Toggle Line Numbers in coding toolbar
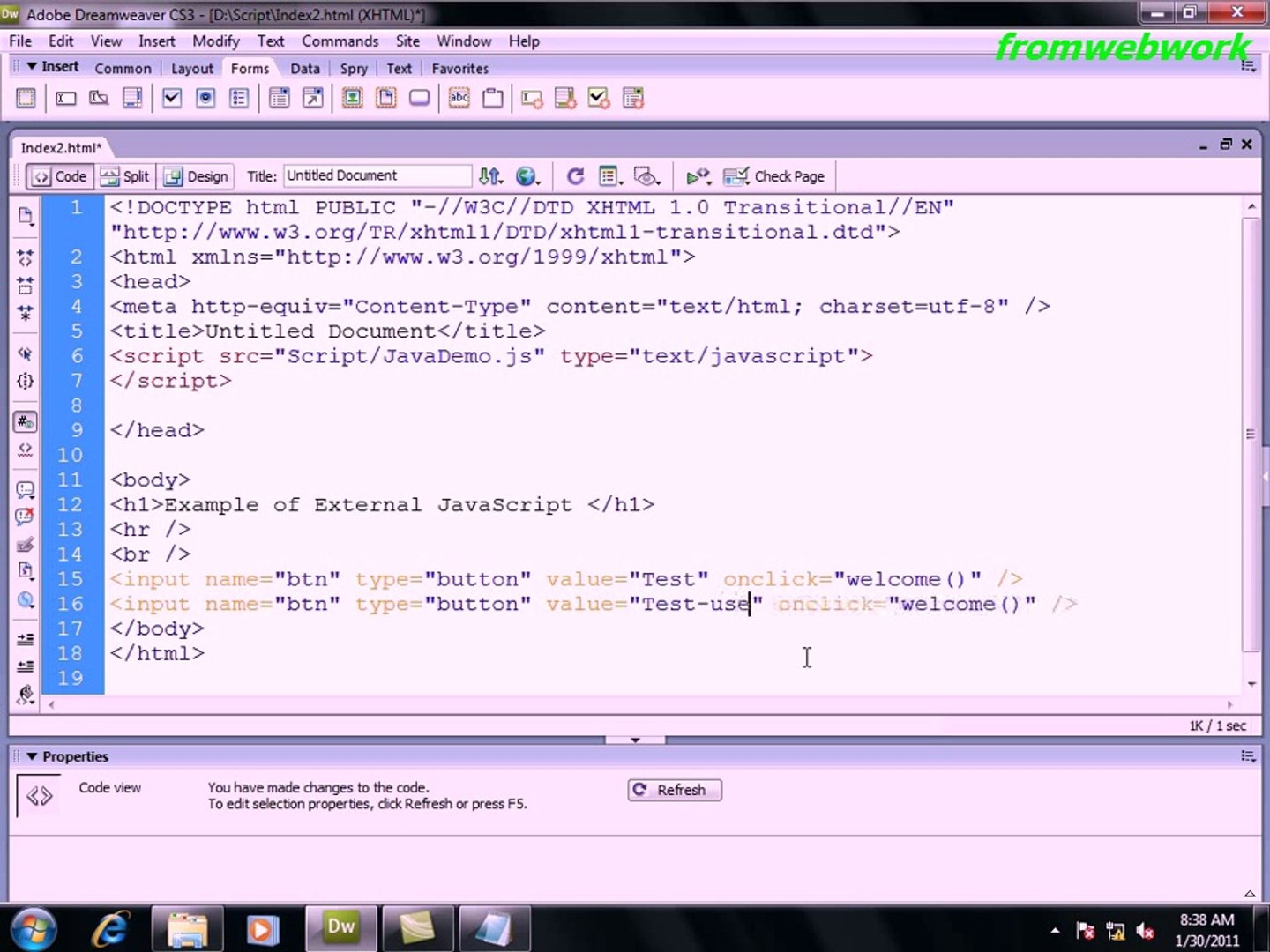This screenshot has width=1270, height=952. coord(26,422)
